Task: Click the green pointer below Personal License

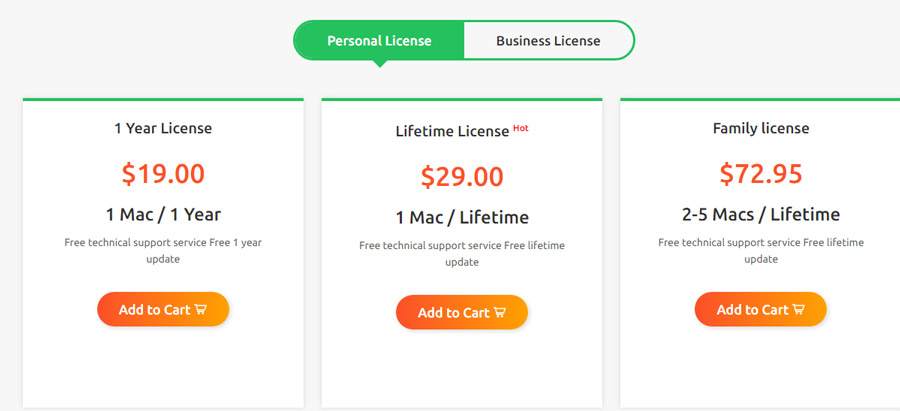Action: 379,64
